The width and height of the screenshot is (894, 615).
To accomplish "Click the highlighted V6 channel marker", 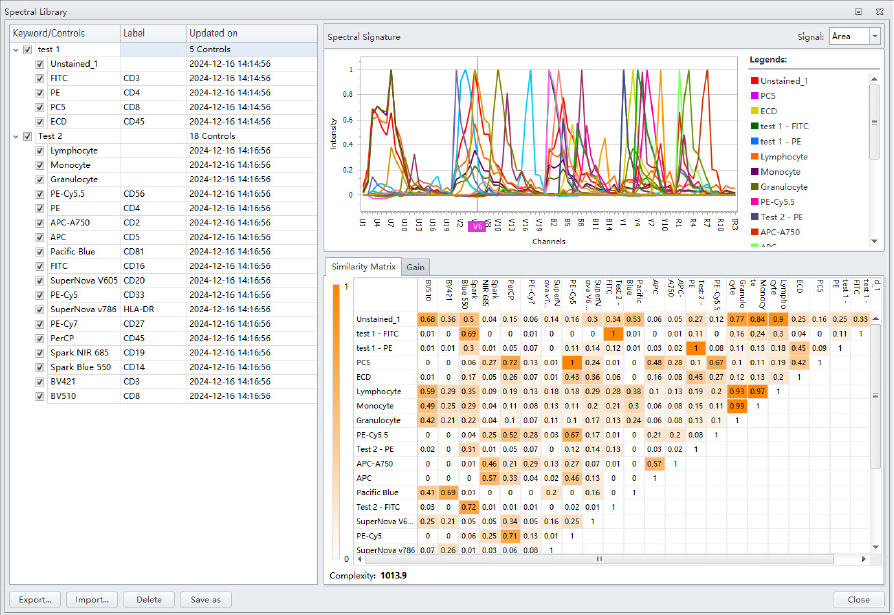I will [477, 226].
